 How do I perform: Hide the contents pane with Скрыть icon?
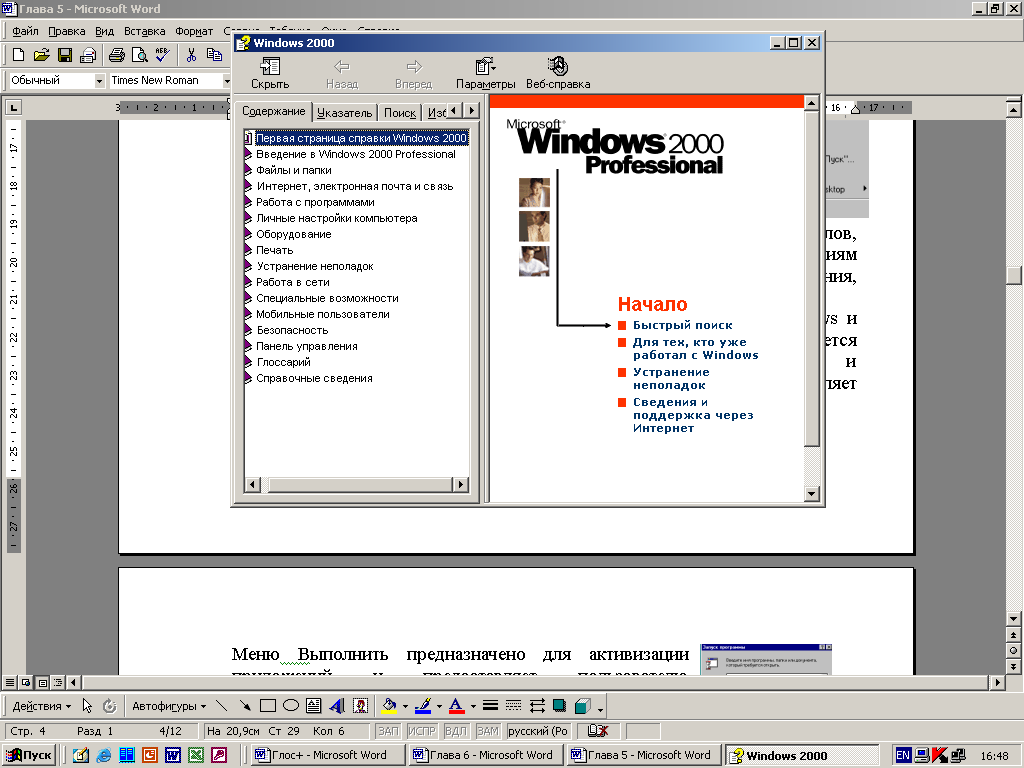tap(270, 73)
